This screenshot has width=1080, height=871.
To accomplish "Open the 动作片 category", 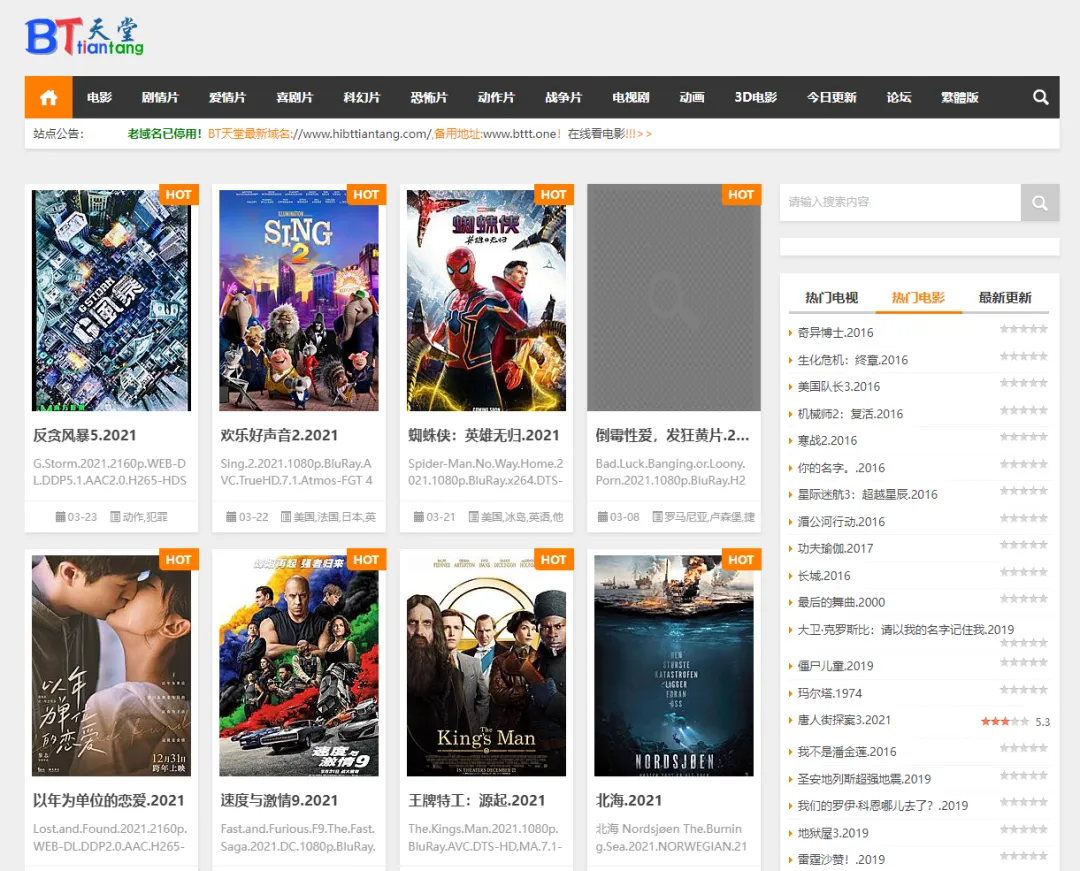I will [x=497, y=97].
